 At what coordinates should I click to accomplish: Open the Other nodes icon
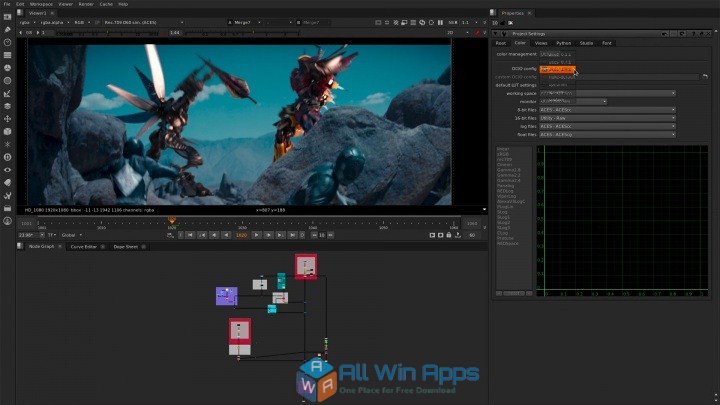(x=7, y=208)
